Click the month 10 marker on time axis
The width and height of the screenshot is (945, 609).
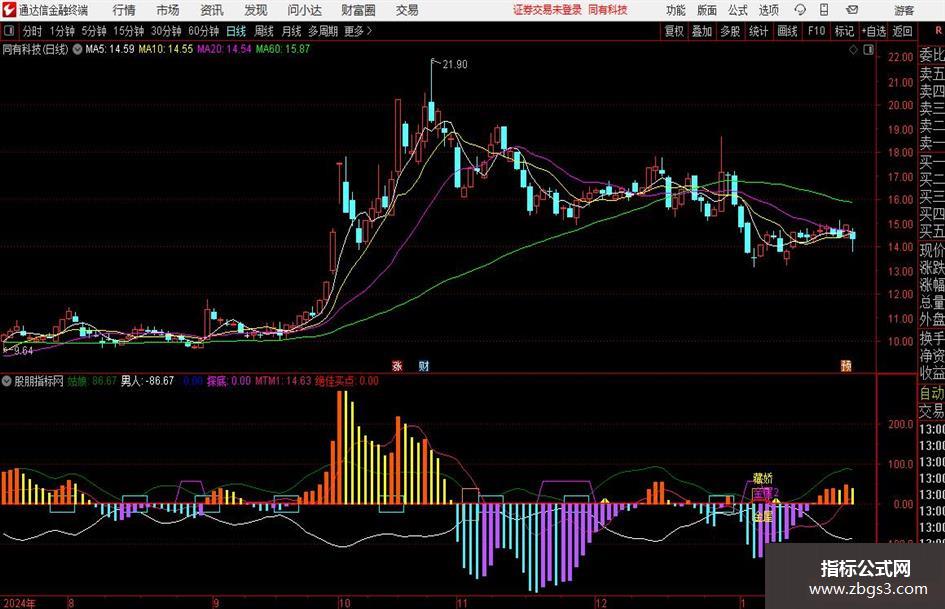tap(344, 602)
